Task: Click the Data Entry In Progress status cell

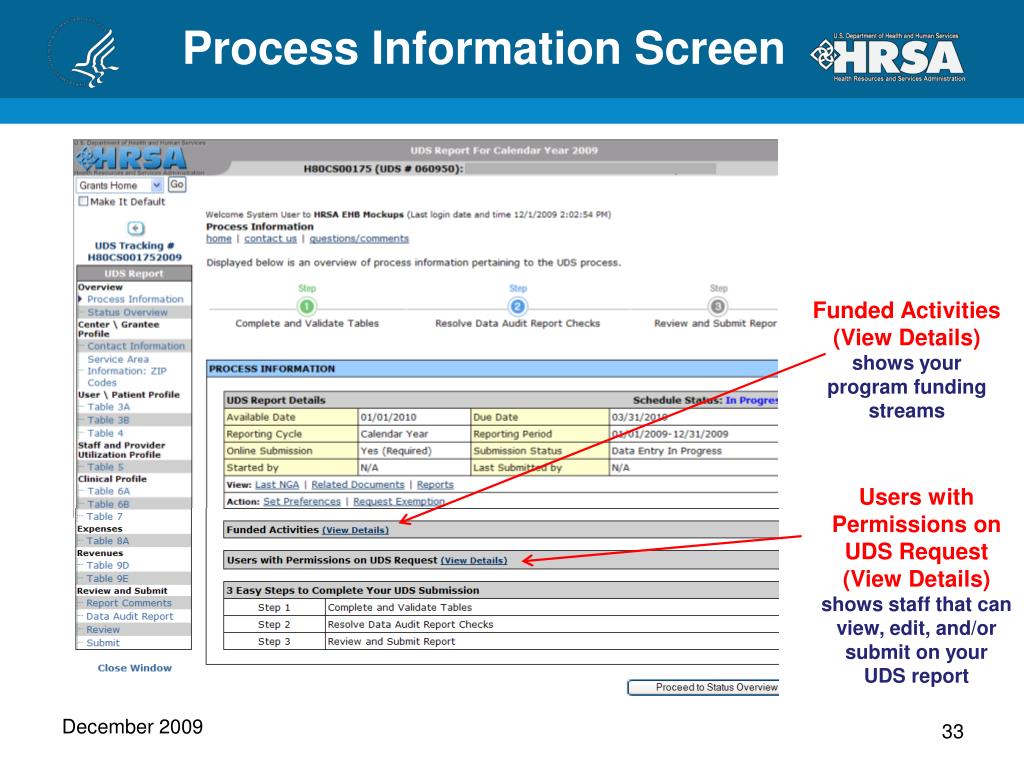Action: pyautogui.click(x=694, y=451)
